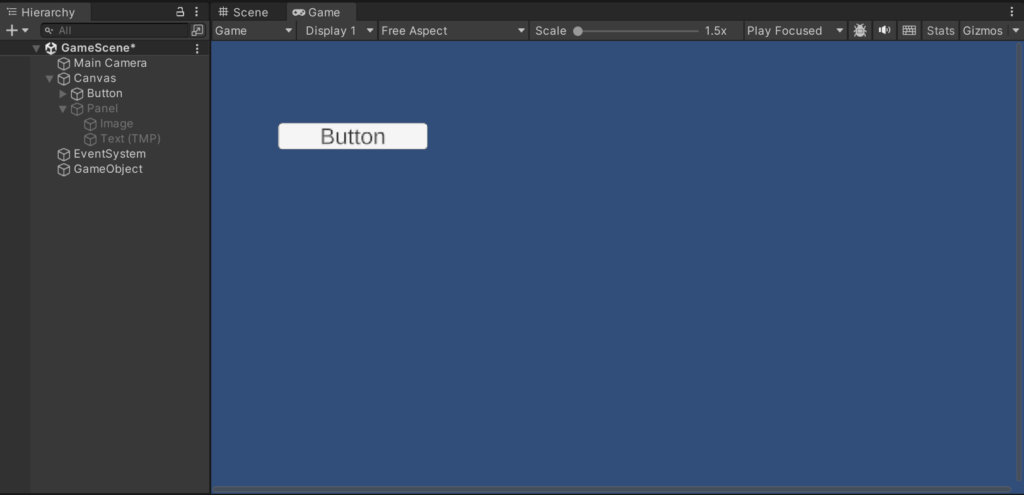Collapse the GameScene foldout arrow
The width and height of the screenshot is (1024, 495).
point(37,48)
